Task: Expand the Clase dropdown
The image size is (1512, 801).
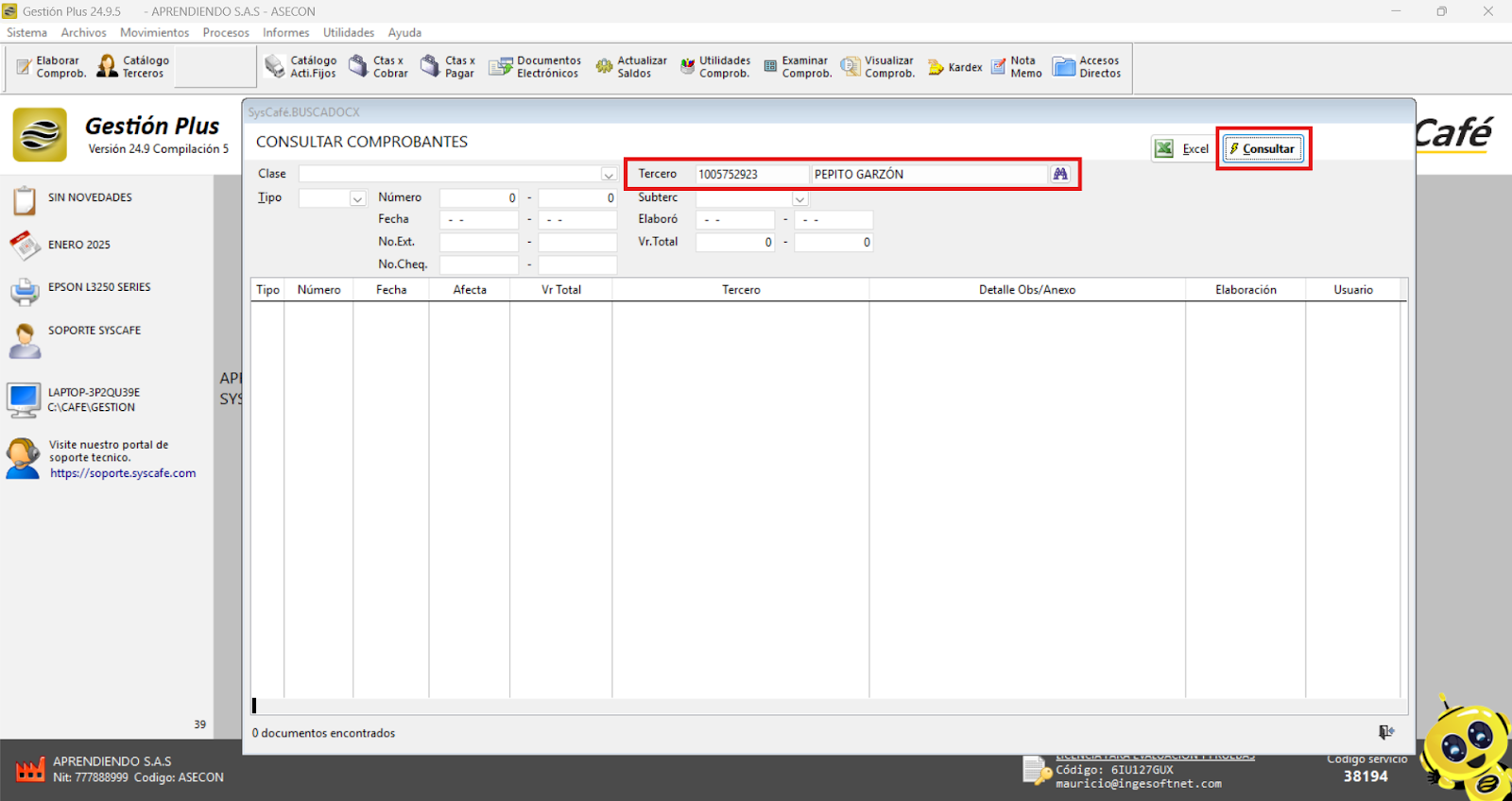Action: point(609,175)
